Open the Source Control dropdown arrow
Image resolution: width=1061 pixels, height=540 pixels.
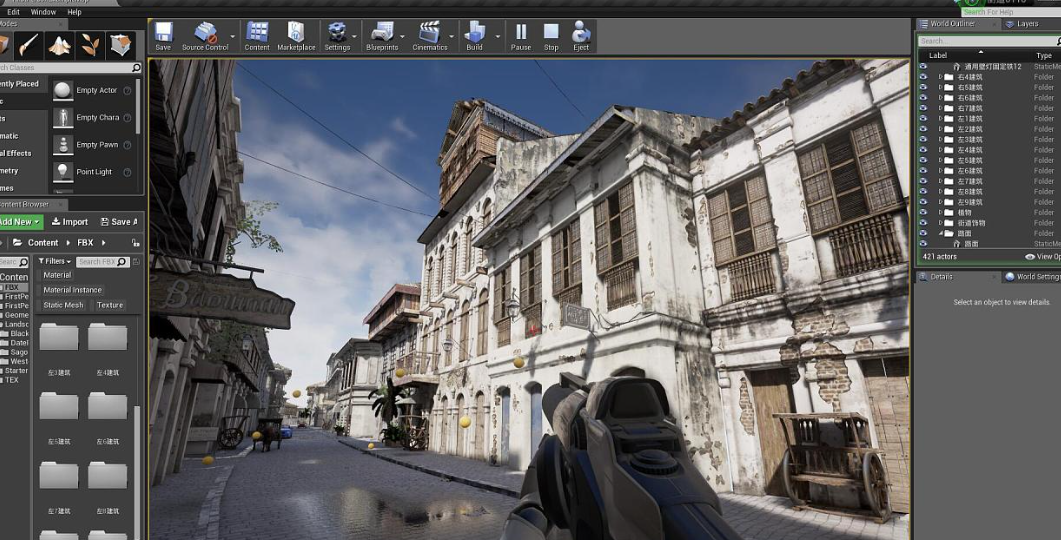coord(233,37)
